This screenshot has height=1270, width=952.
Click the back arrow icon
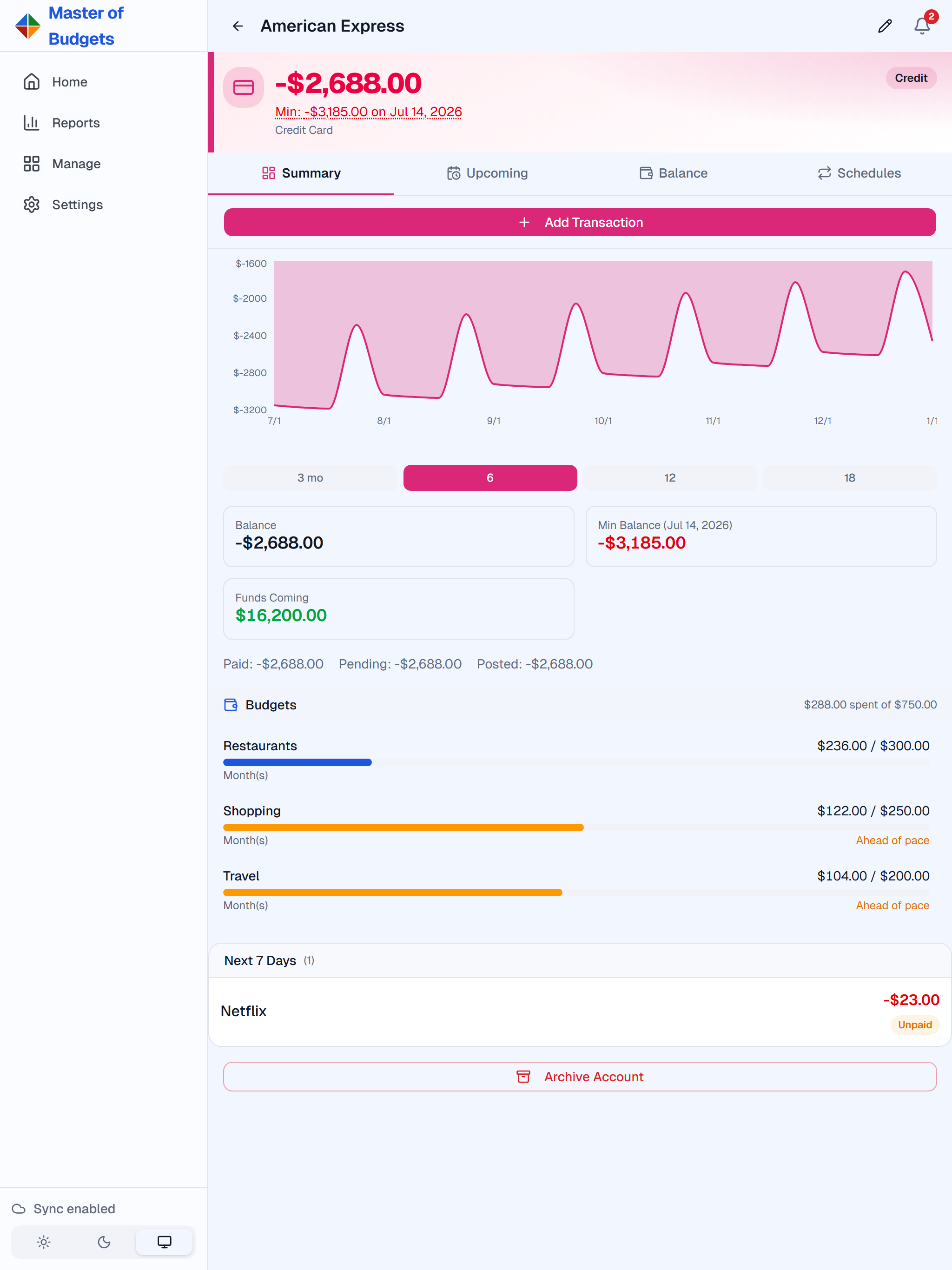coord(238,26)
